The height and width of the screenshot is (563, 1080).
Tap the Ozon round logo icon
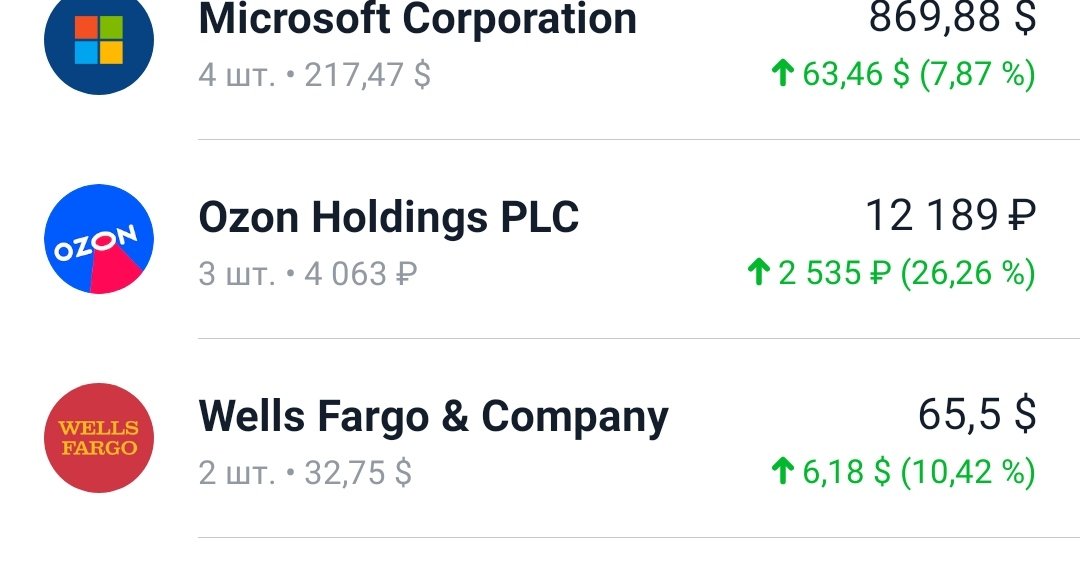point(98,238)
